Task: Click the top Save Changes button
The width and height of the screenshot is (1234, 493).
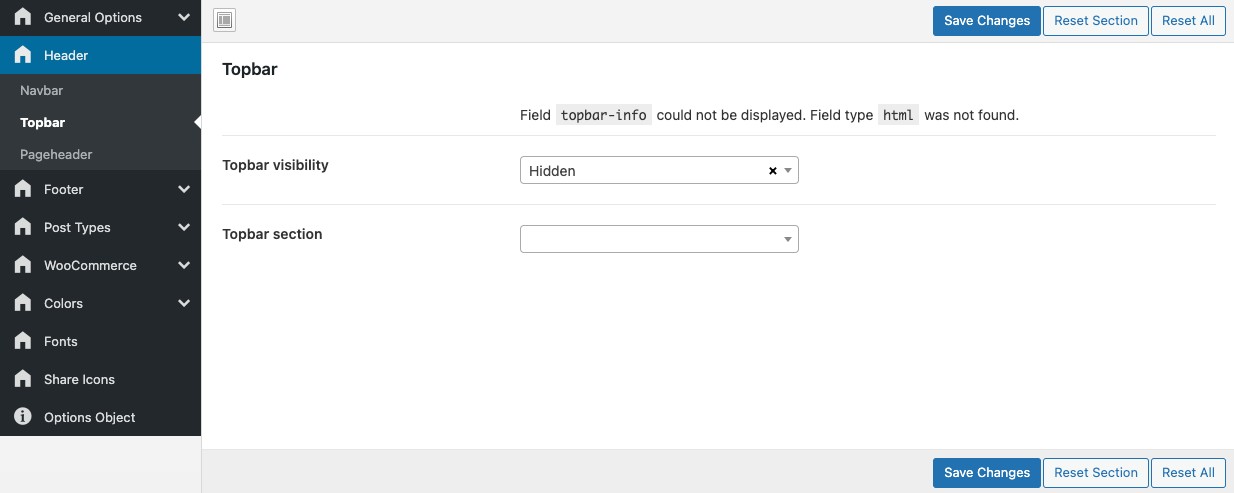Action: 987,21
